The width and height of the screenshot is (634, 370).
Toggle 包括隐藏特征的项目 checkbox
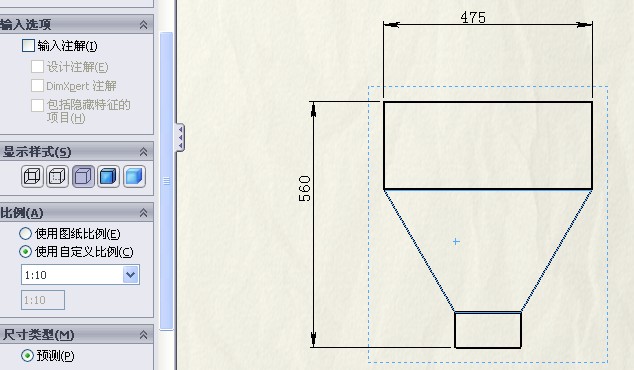[38, 105]
